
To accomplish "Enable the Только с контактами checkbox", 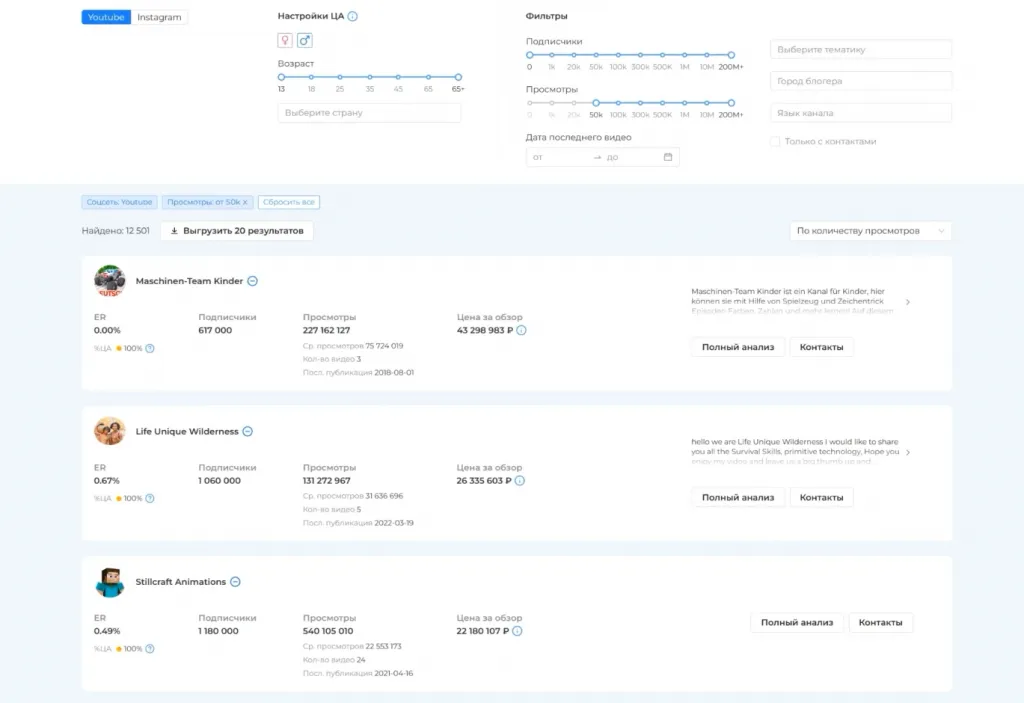I will pyautogui.click(x=775, y=141).
